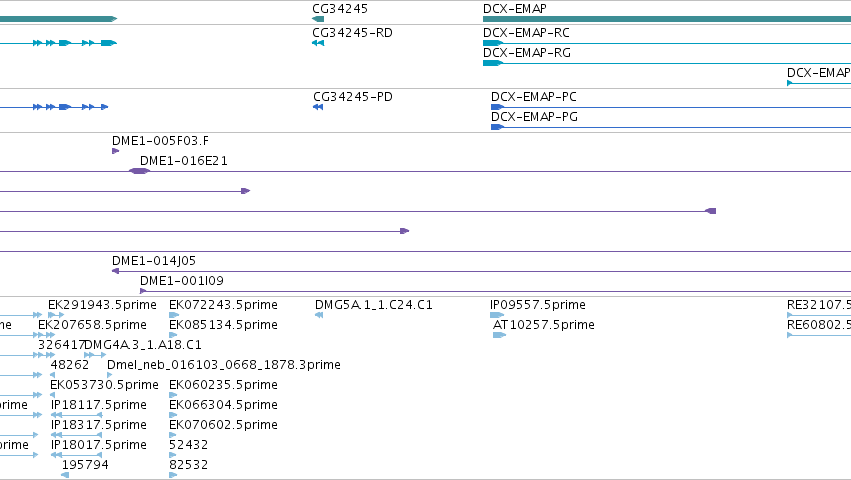Click the DCX-EMAP-PC protein label
The width and height of the screenshot is (851, 480).
click(534, 97)
